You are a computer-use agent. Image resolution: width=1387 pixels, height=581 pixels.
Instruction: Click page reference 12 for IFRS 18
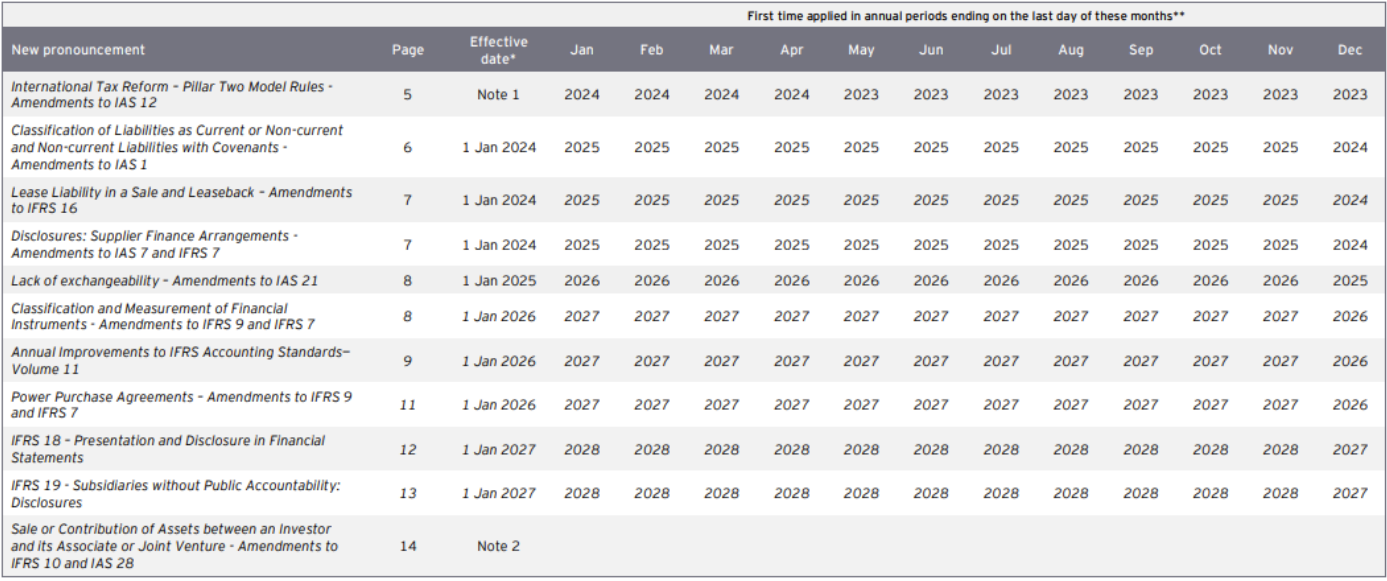[407, 450]
